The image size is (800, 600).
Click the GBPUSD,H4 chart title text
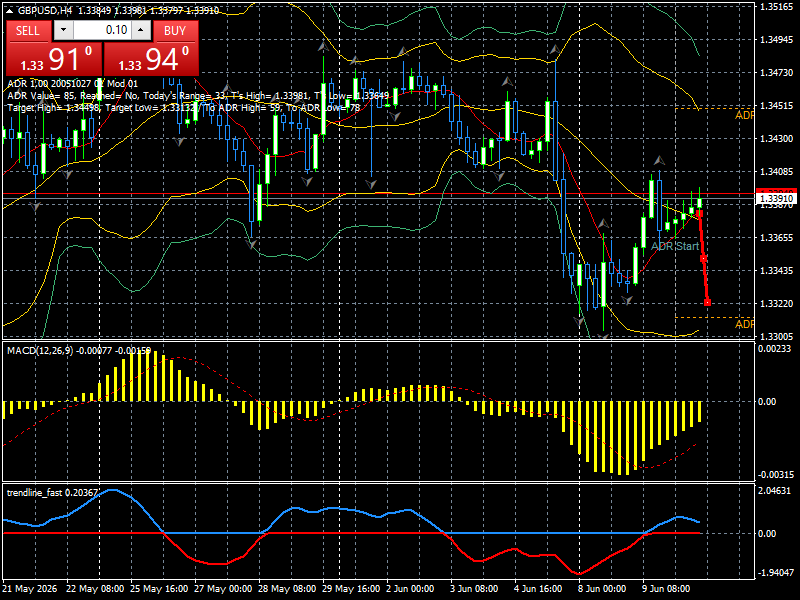tap(45, 10)
